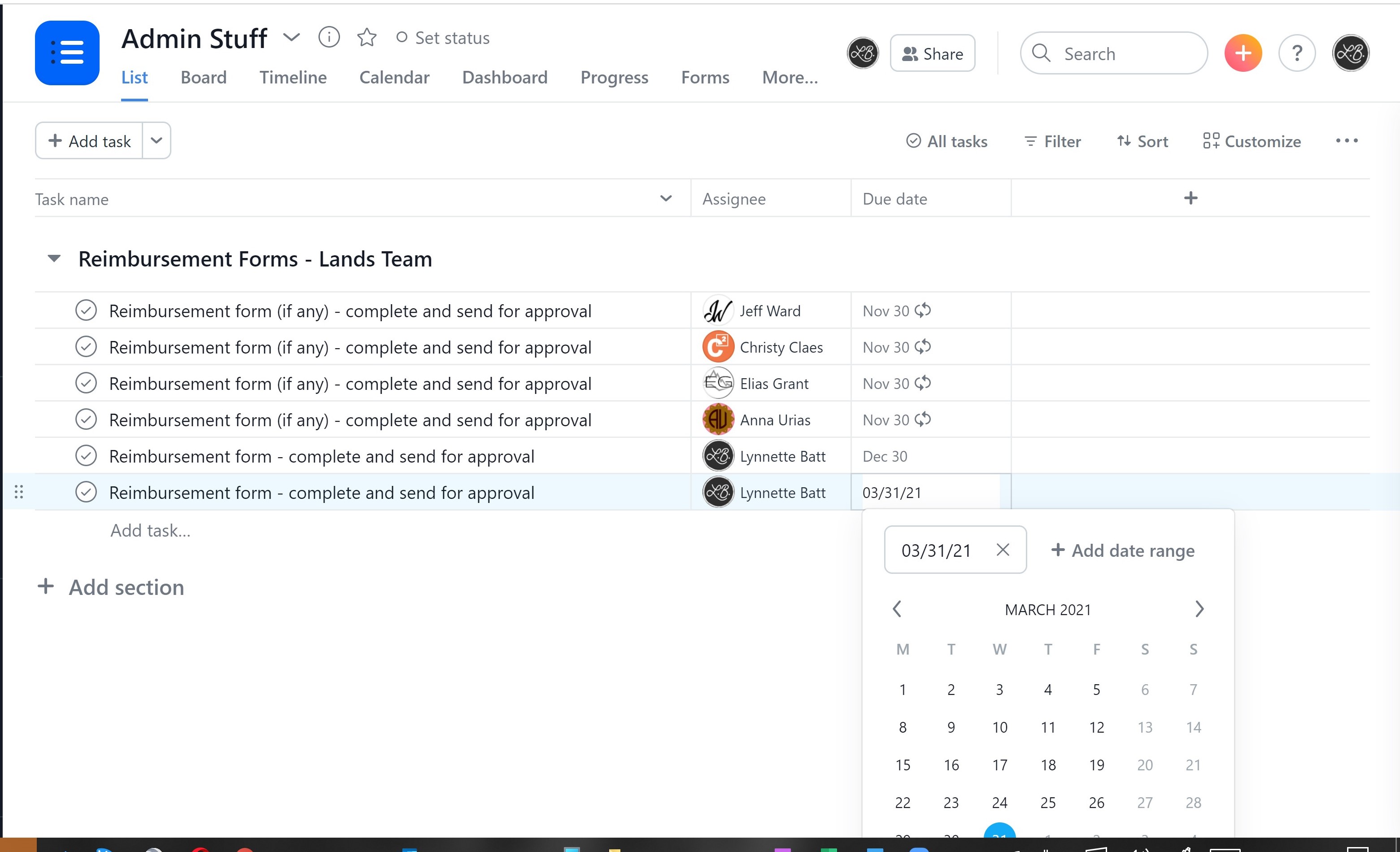The image size is (1400, 852).
Task: Switch to the List tab
Action: click(134, 77)
